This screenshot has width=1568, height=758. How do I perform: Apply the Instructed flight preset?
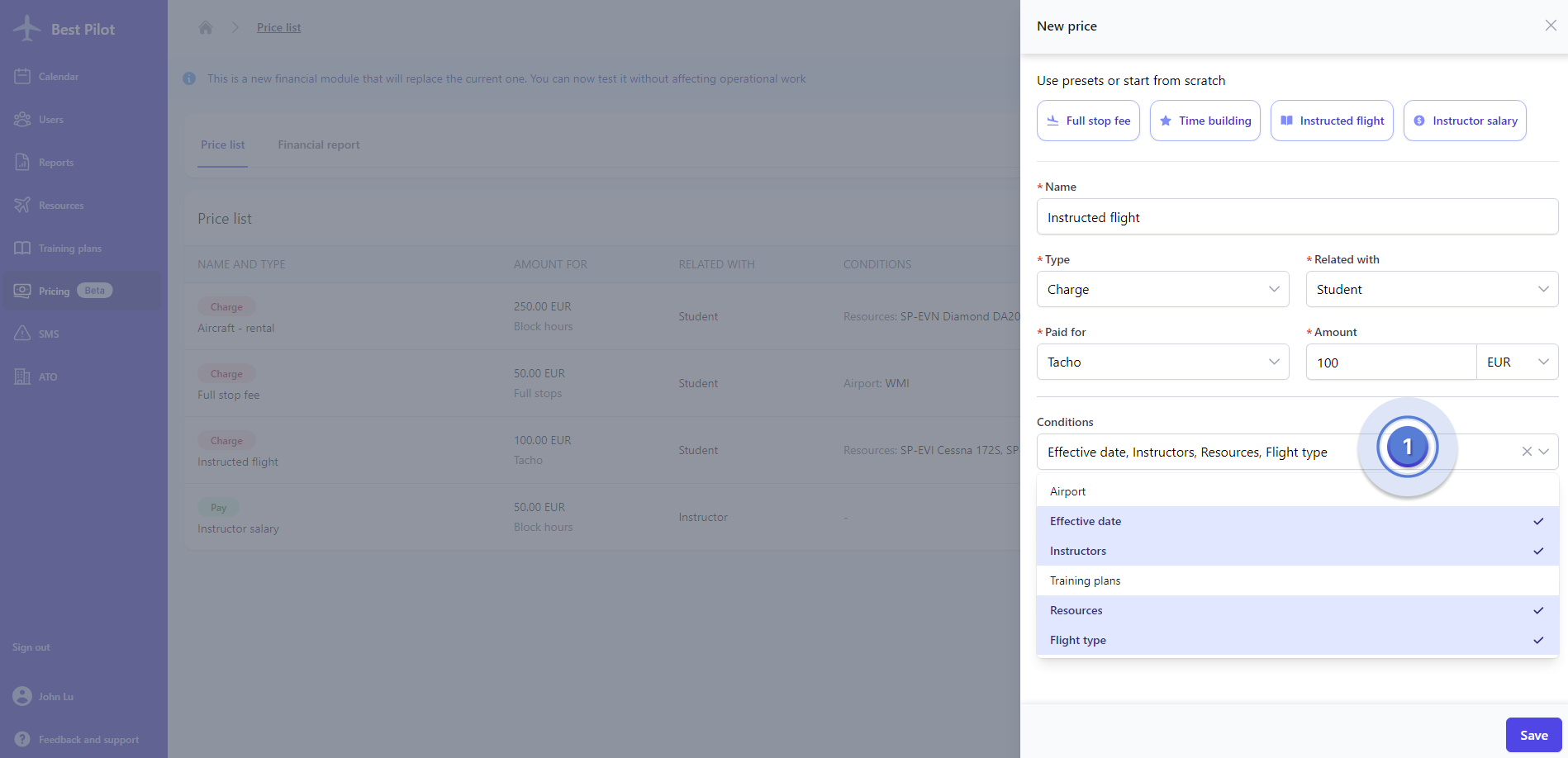[x=1332, y=121]
